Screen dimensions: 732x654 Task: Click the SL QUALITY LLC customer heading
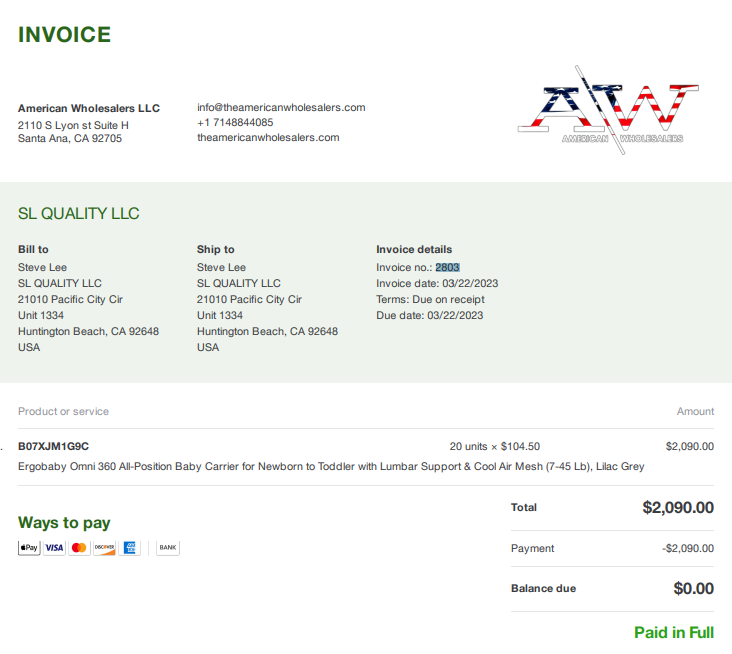point(78,214)
